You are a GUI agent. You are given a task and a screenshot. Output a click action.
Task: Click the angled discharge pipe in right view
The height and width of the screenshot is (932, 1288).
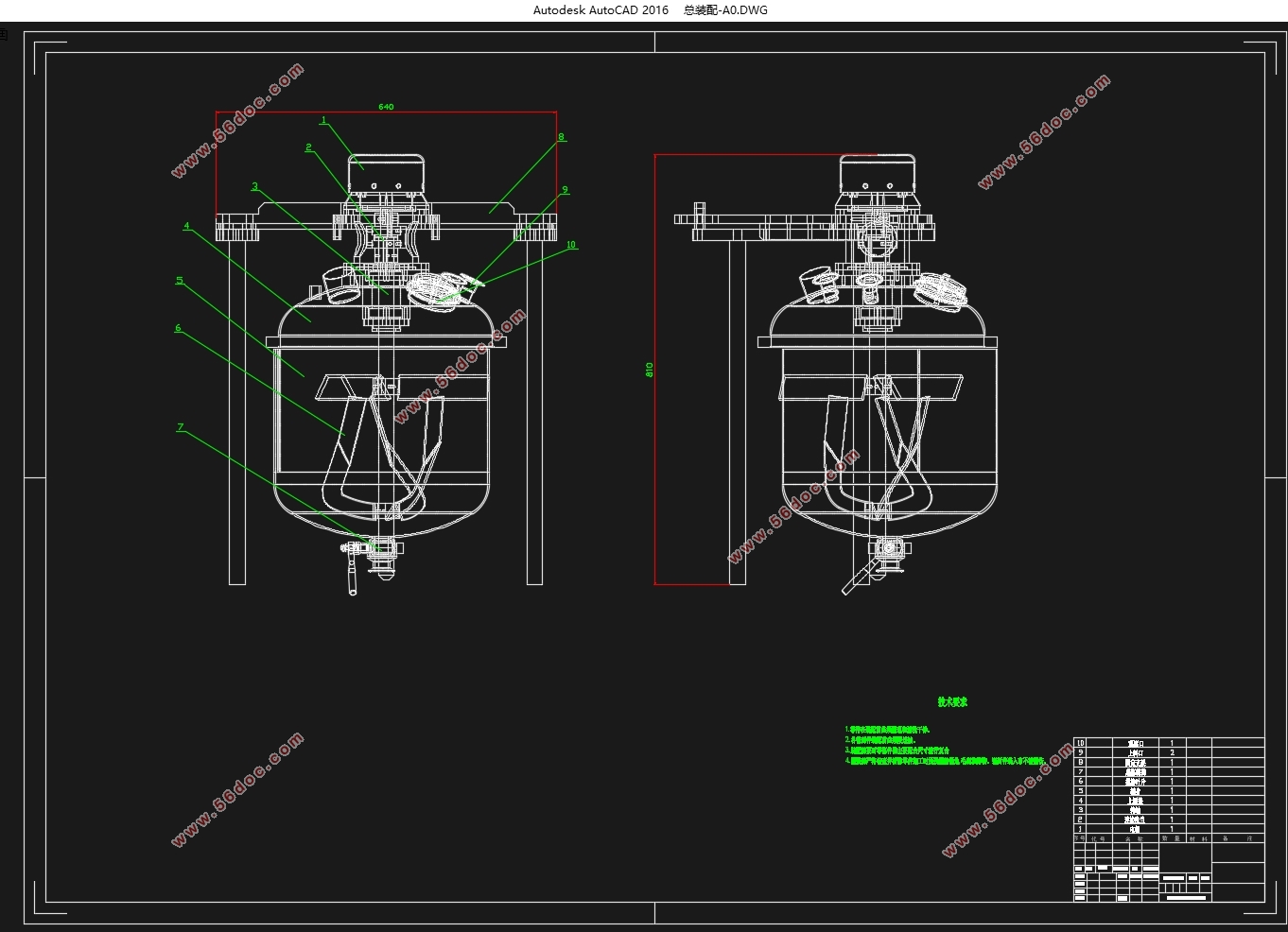pyautogui.click(x=856, y=578)
